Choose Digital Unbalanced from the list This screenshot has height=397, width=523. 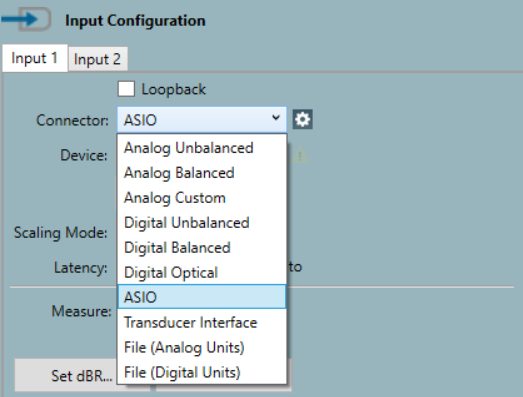pos(202,223)
